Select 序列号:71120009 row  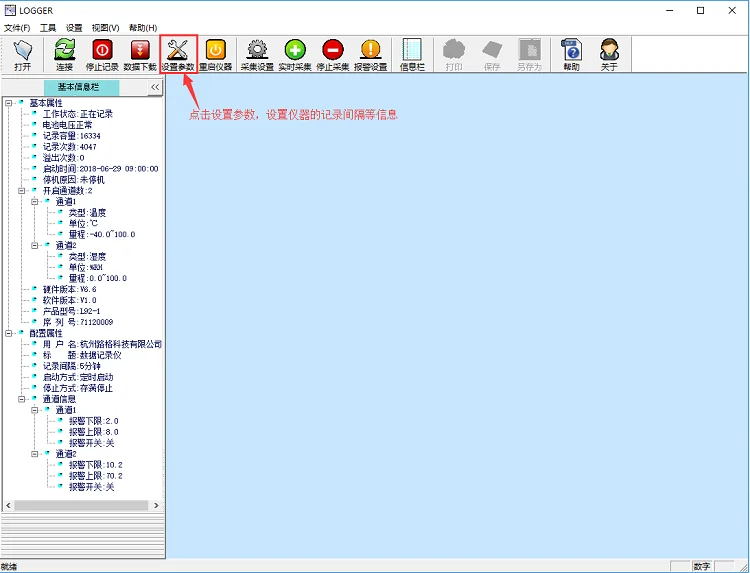[78, 322]
